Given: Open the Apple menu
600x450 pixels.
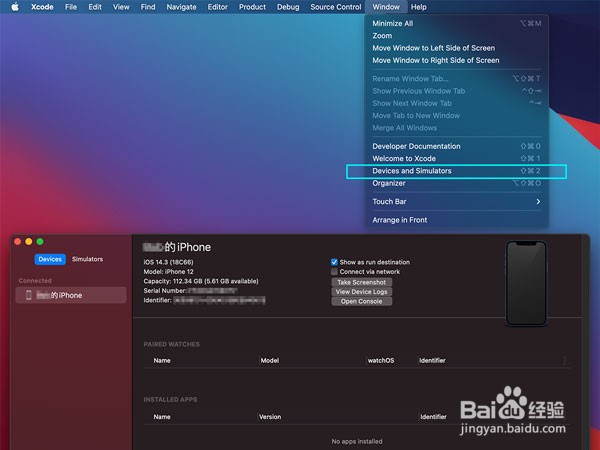Looking at the screenshot, I should [15, 7].
